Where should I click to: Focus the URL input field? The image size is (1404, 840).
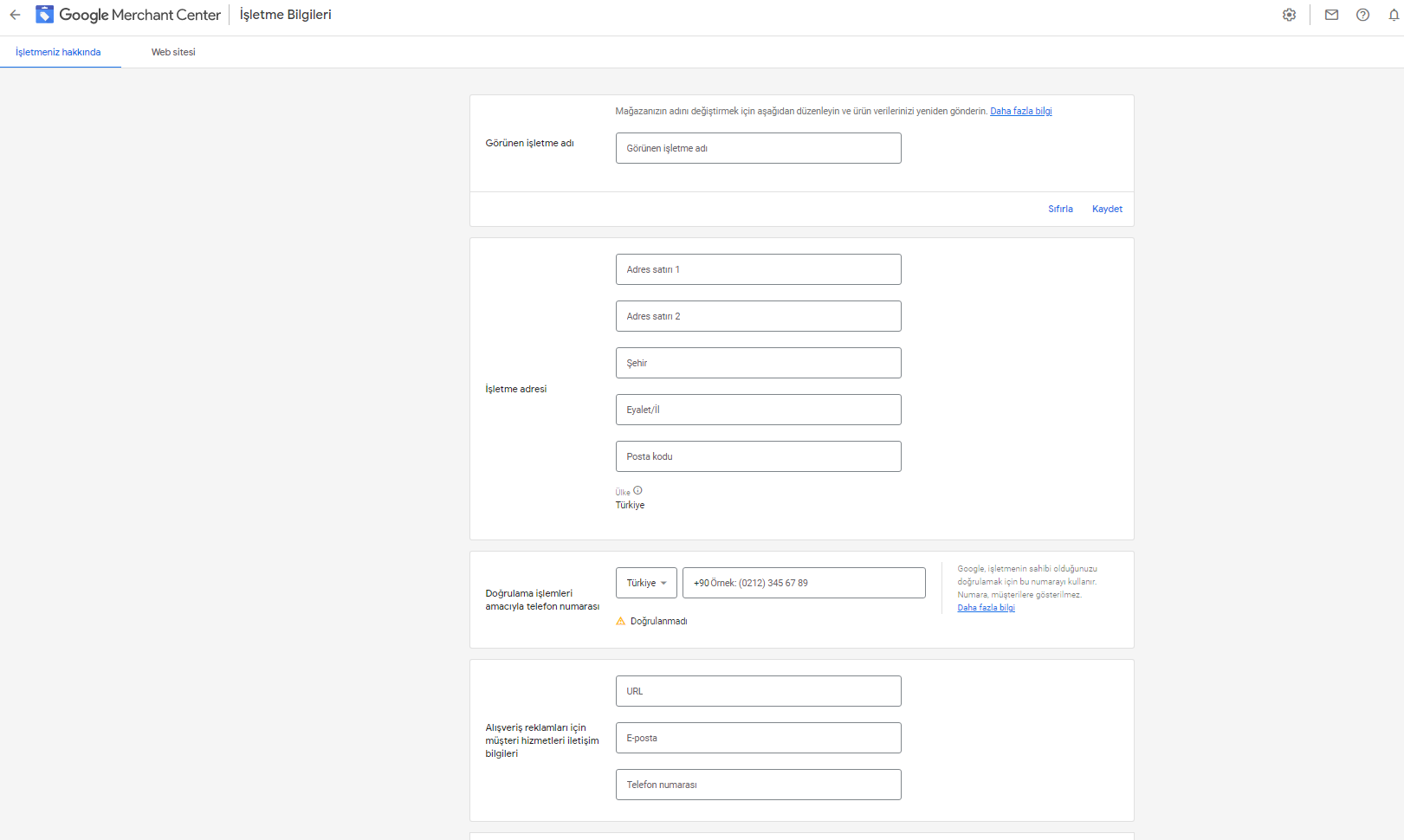(x=758, y=691)
